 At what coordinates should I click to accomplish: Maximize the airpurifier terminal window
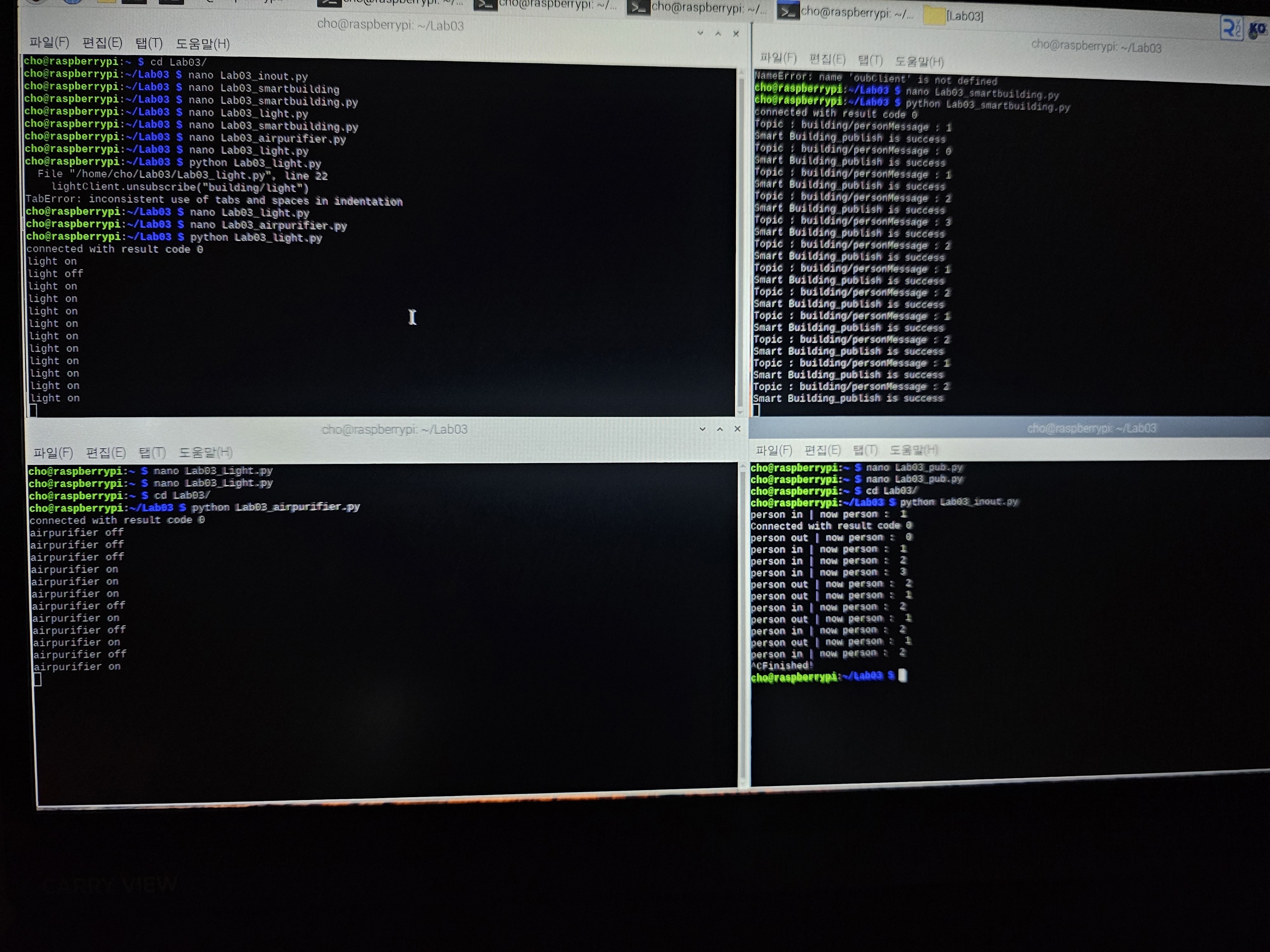click(720, 429)
